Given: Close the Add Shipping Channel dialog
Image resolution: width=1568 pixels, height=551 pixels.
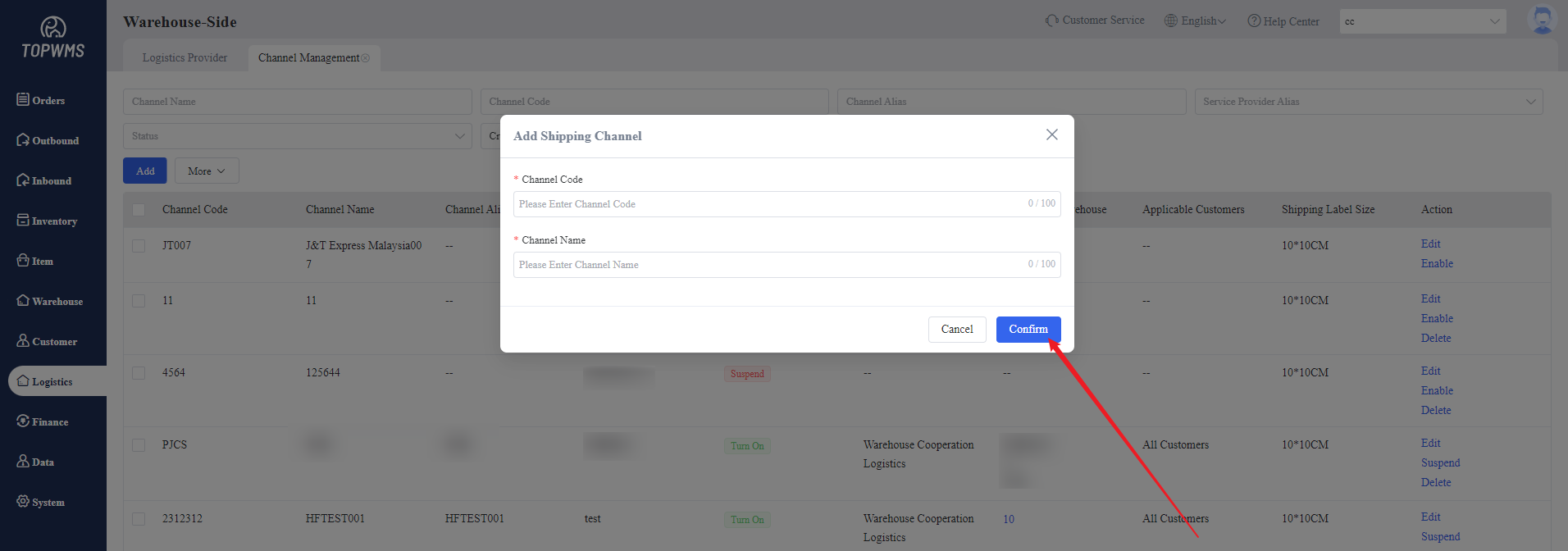Looking at the screenshot, I should click(x=1051, y=134).
